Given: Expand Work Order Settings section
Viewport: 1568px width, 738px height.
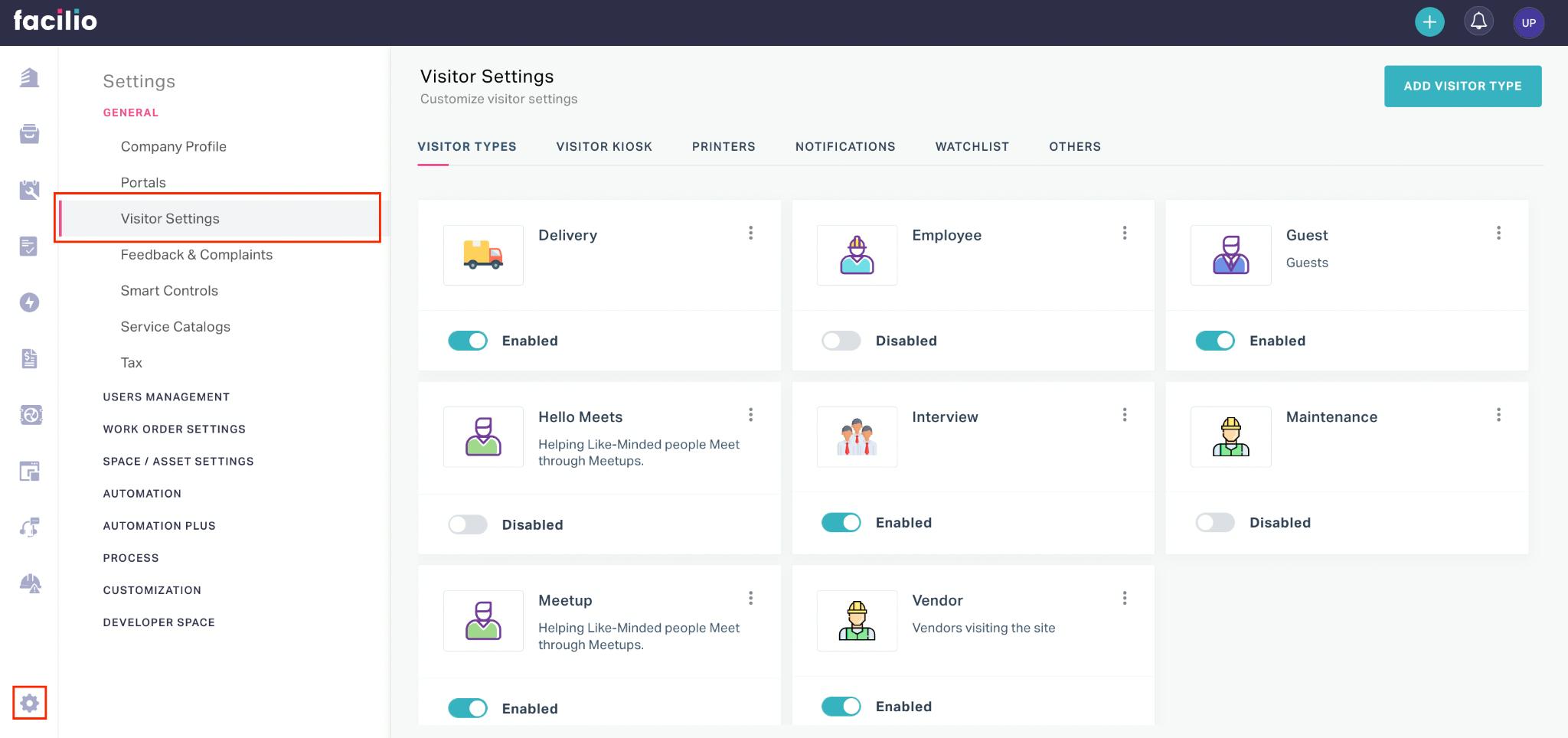Looking at the screenshot, I should click(x=175, y=429).
